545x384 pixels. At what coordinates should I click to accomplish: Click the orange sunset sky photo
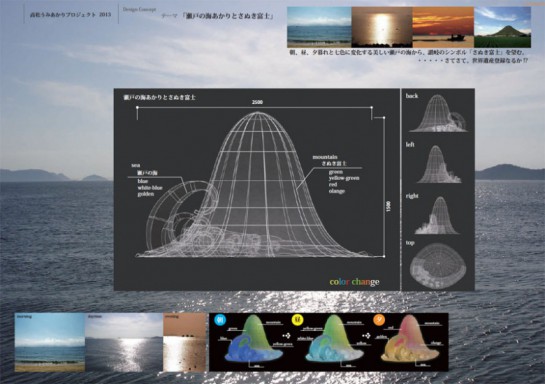pyautogui.click(x=443, y=27)
